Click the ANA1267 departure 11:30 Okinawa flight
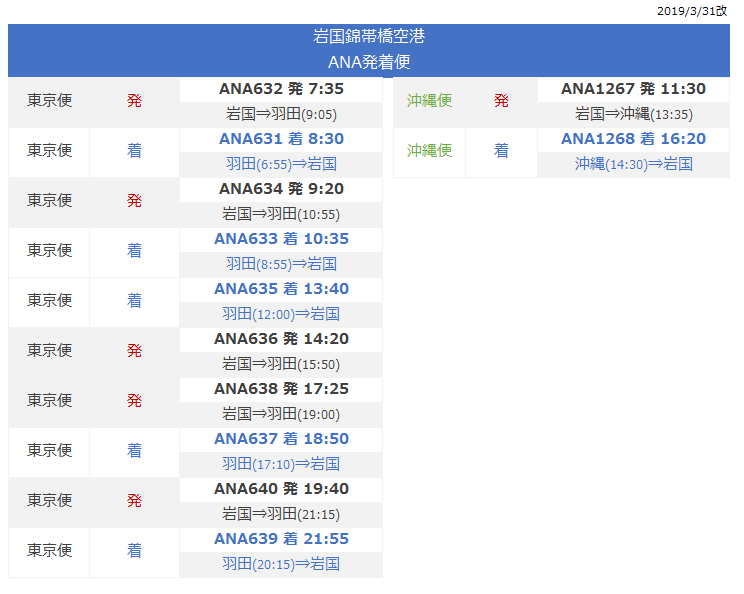Screen dimensions: 744x594 pos(633,89)
